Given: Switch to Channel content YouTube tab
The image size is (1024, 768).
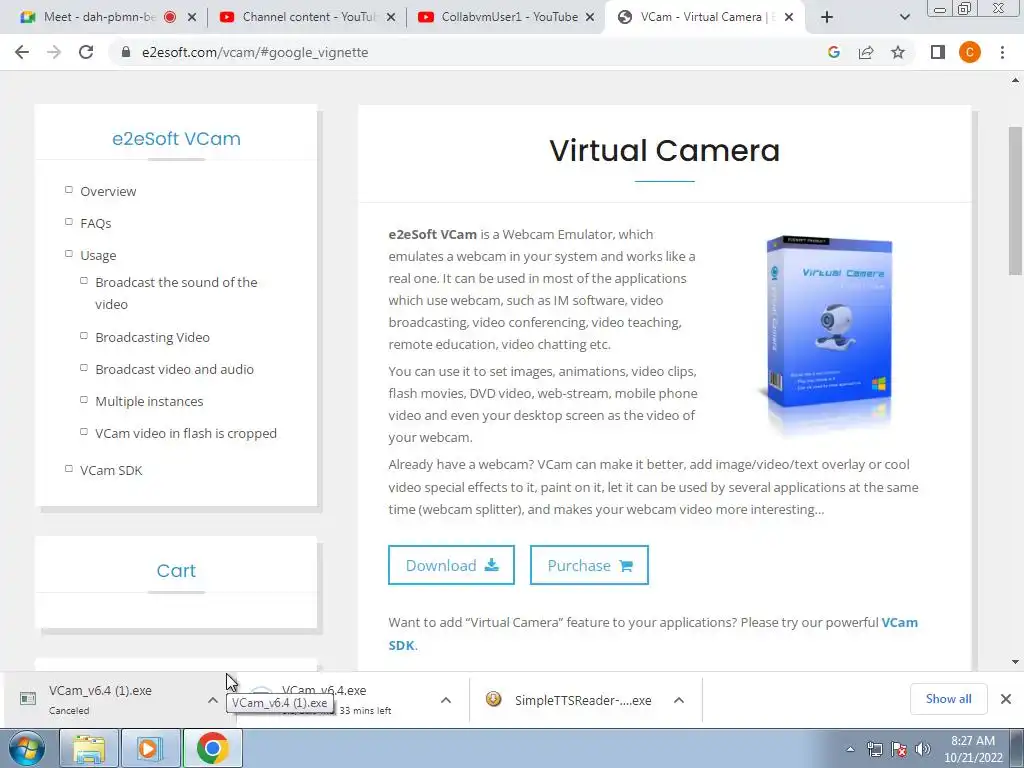Looking at the screenshot, I should click(x=309, y=17).
